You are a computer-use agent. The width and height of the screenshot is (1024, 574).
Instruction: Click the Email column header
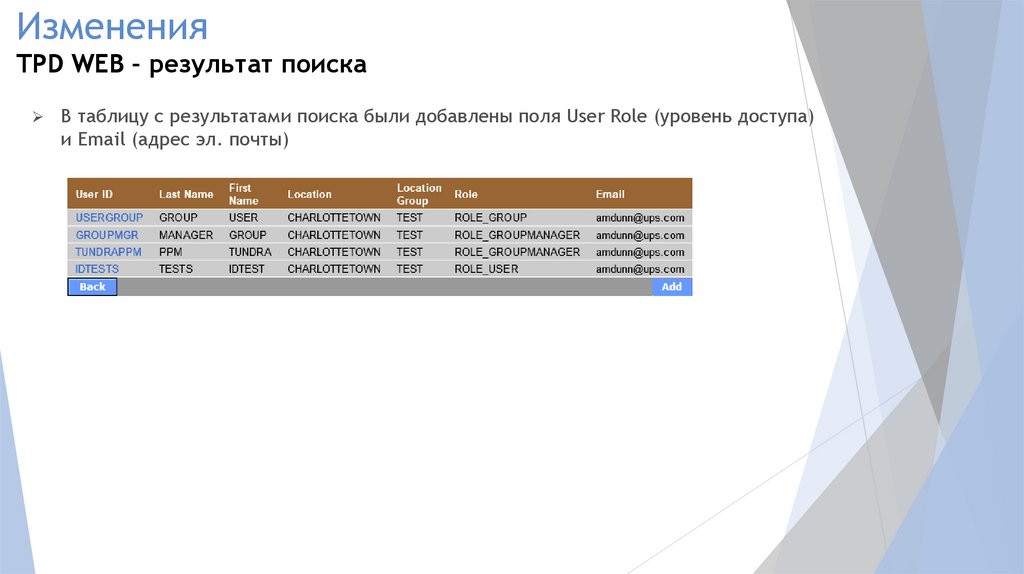click(610, 194)
